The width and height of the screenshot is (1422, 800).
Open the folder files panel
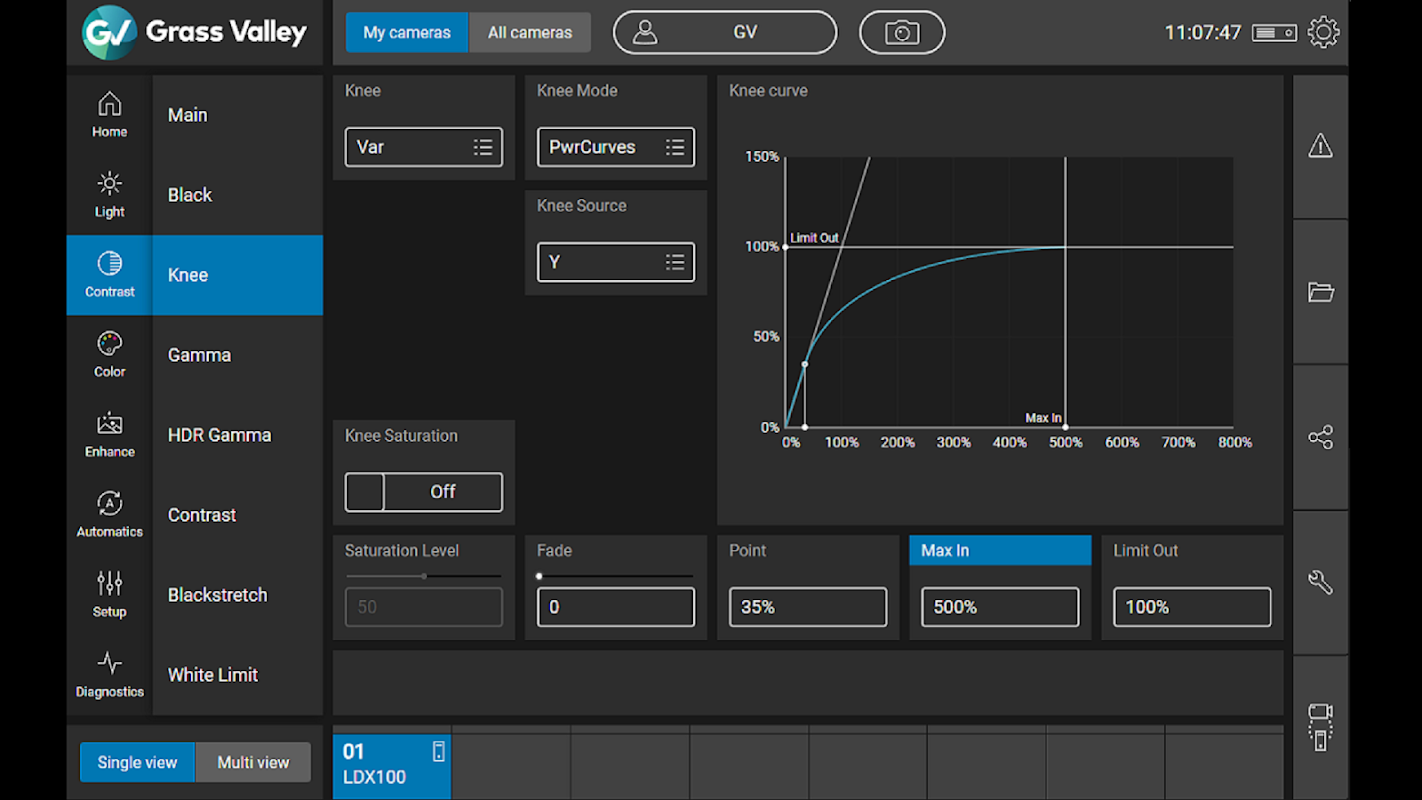1320,292
